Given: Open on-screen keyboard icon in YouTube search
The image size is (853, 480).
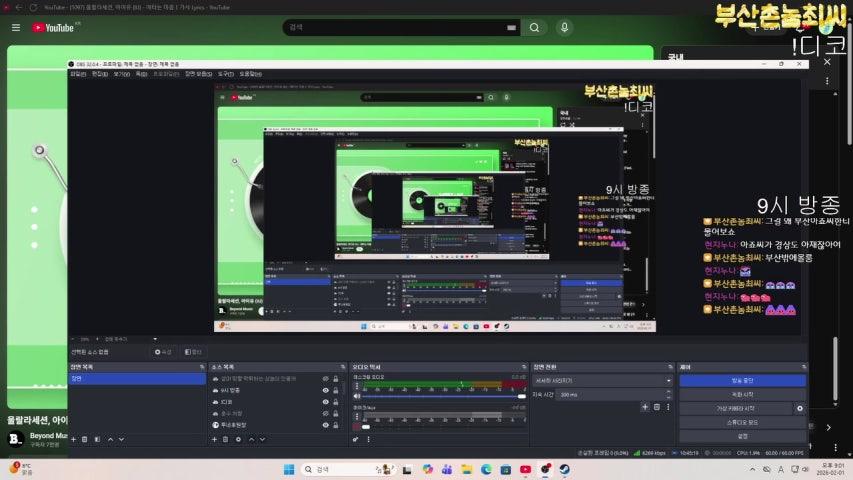Looking at the screenshot, I should coord(511,27).
